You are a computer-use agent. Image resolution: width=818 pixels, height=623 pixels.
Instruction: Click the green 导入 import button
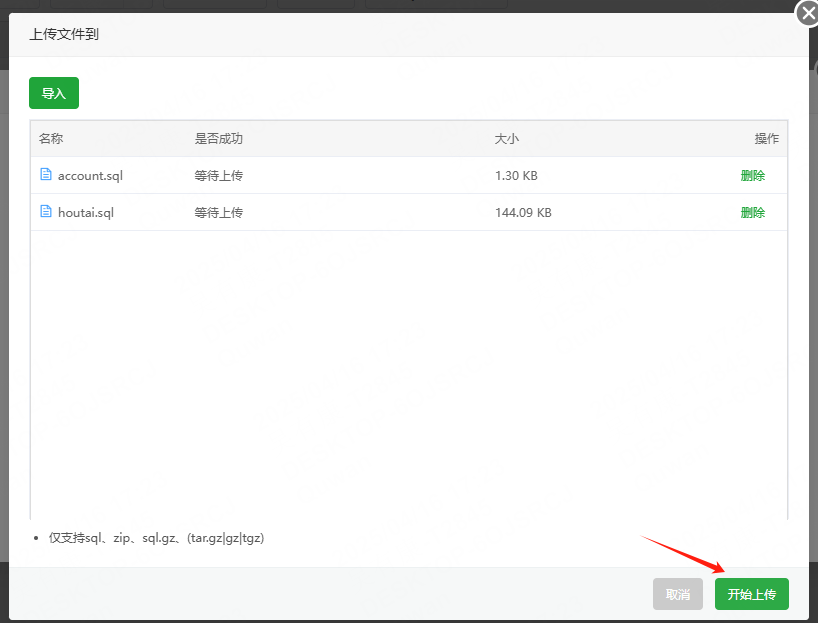tap(53, 92)
